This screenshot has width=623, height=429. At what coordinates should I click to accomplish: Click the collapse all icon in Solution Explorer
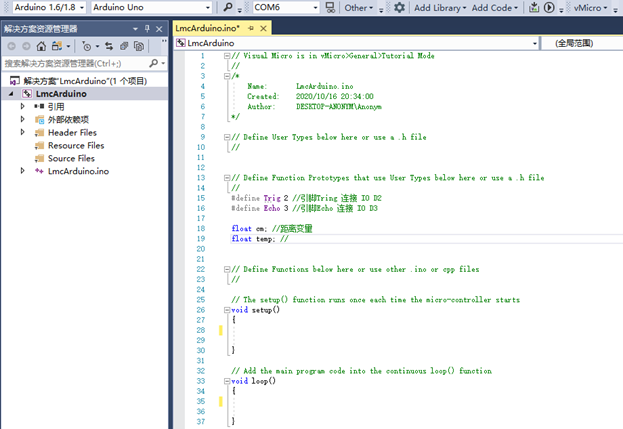pyautogui.click(x=124, y=46)
